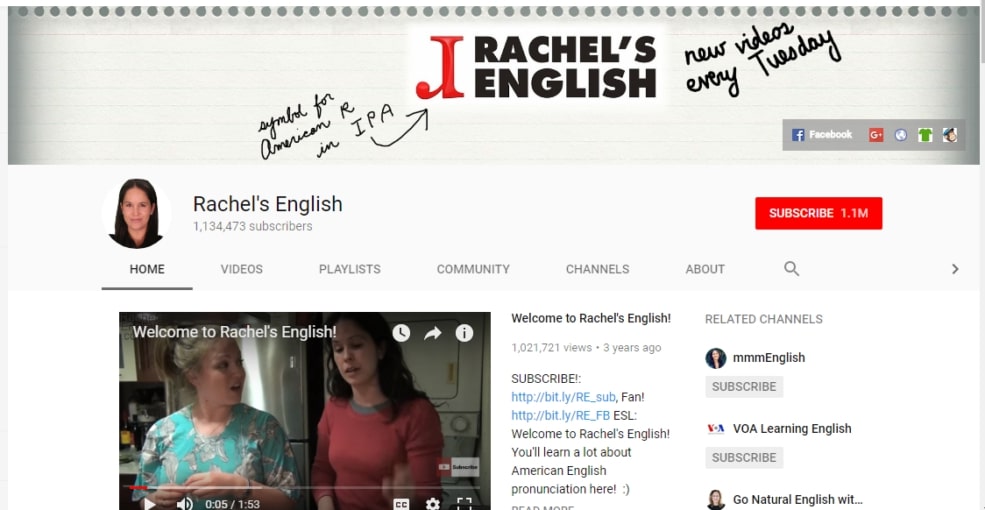Subscribe to Rachel's English channel
Screen dimensions: 985x510
click(x=819, y=213)
